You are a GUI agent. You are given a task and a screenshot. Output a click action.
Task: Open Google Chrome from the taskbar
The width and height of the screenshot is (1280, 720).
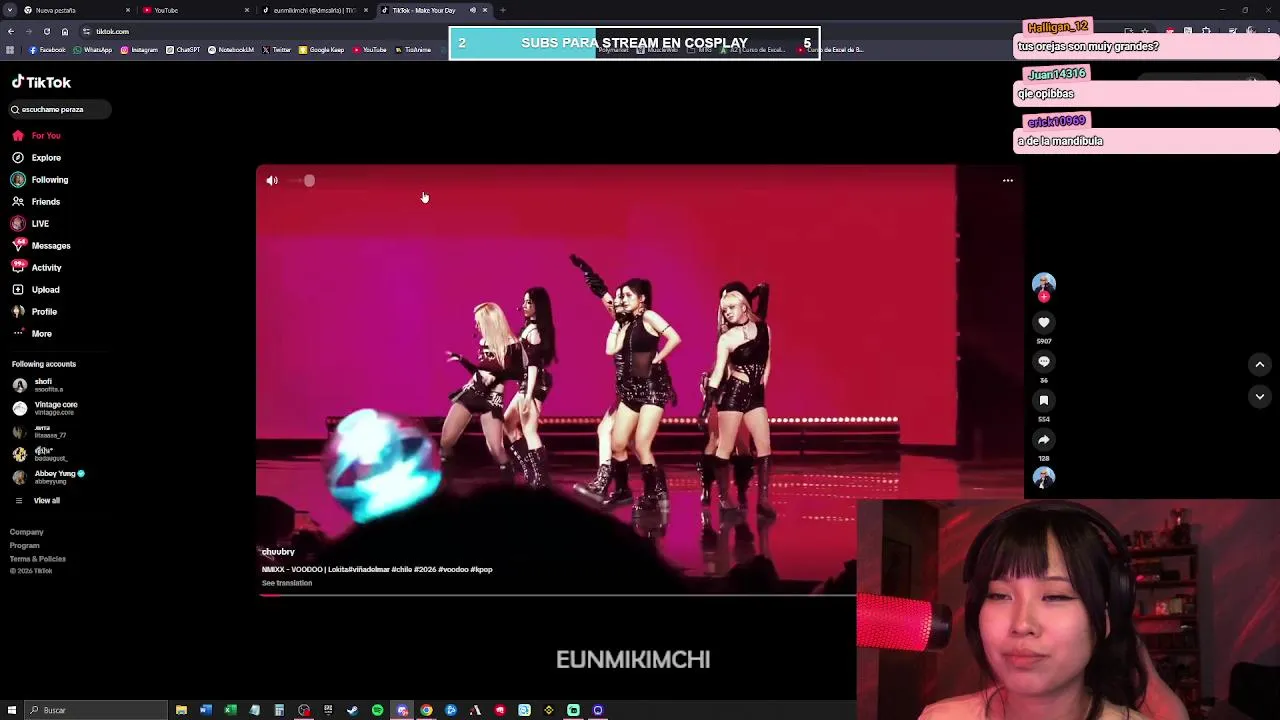tap(426, 710)
